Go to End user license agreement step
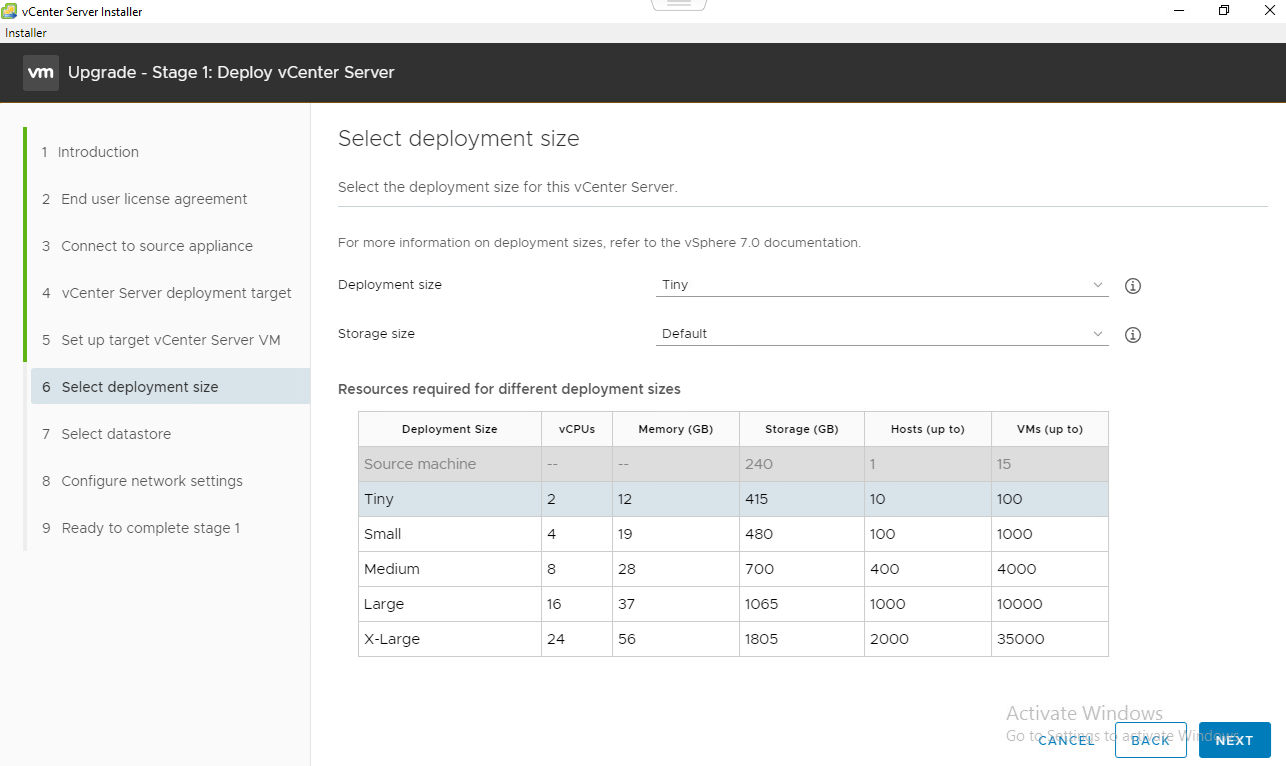The image size is (1286, 766). [154, 199]
